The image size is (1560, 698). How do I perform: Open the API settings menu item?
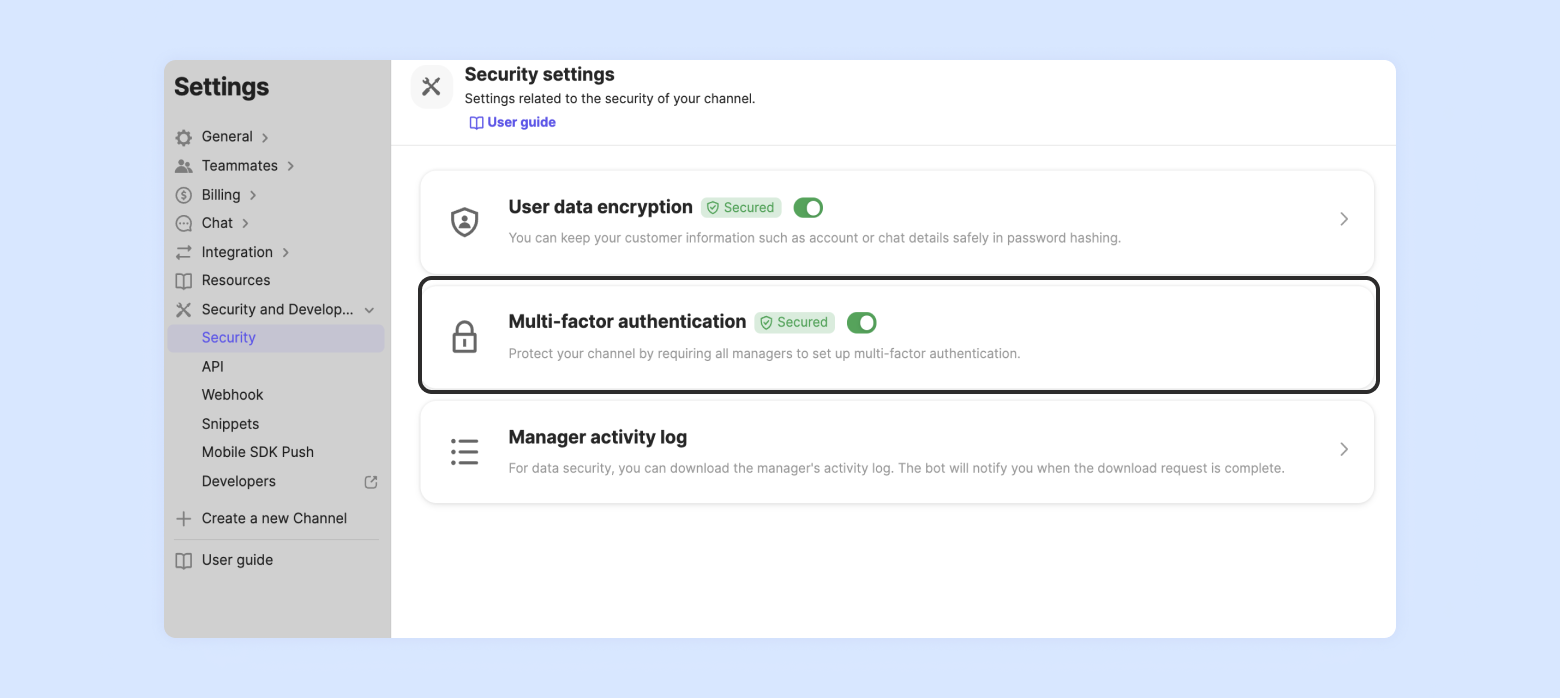tap(213, 367)
